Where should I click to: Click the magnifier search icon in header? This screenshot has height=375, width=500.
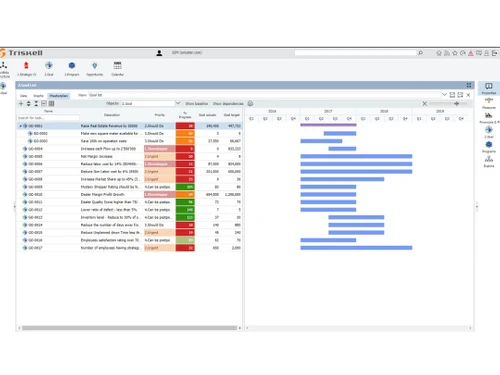420,53
